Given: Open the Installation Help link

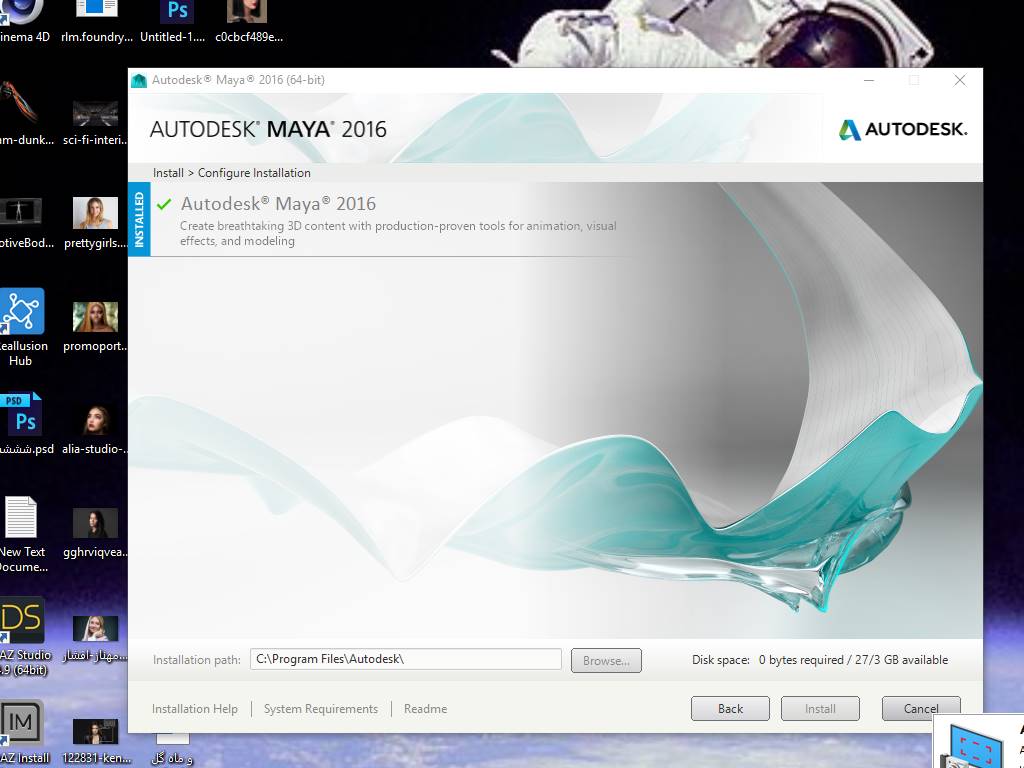Looking at the screenshot, I should [195, 709].
